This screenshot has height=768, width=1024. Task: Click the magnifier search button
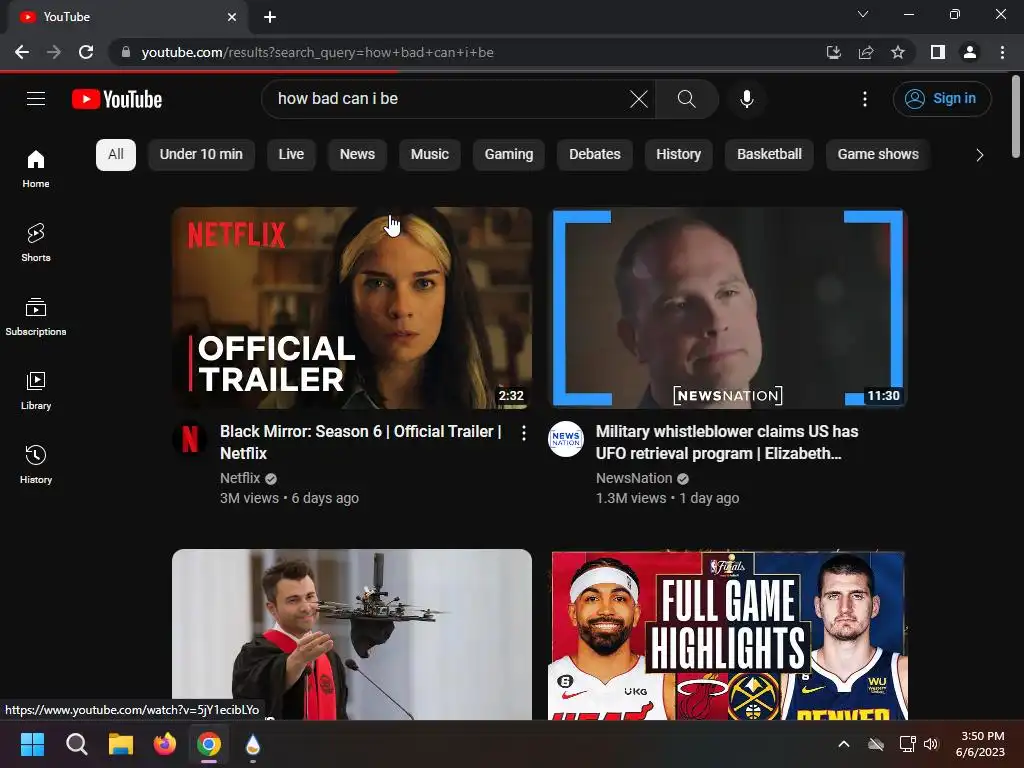click(686, 99)
